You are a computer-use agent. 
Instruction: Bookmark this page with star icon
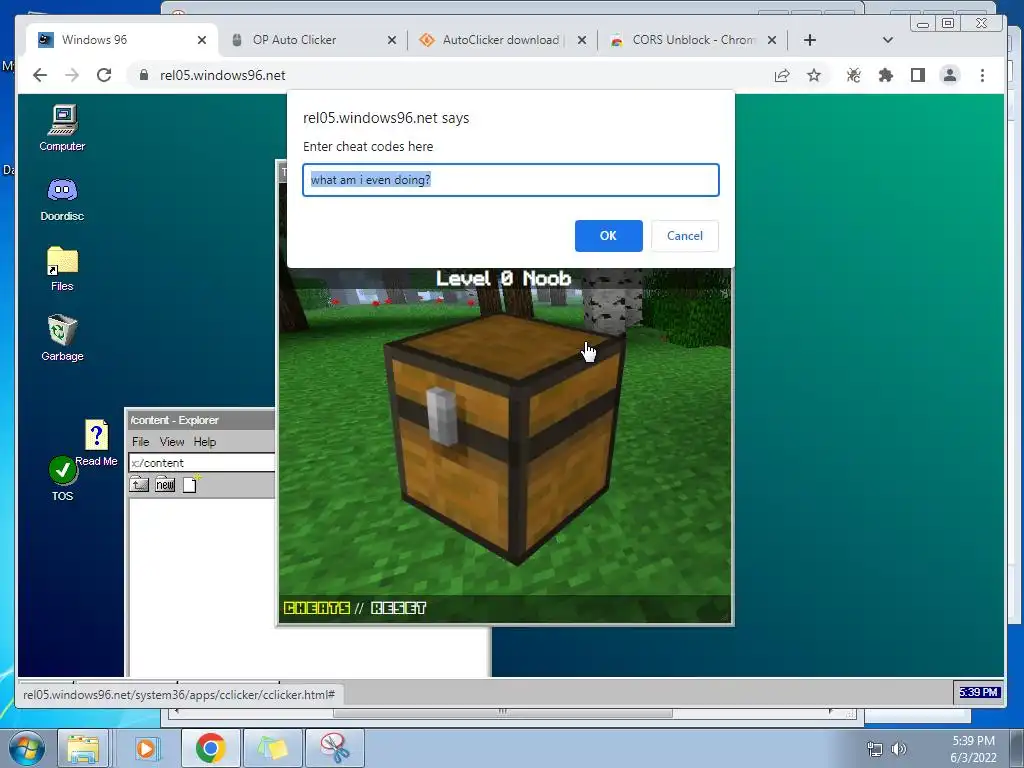814,75
